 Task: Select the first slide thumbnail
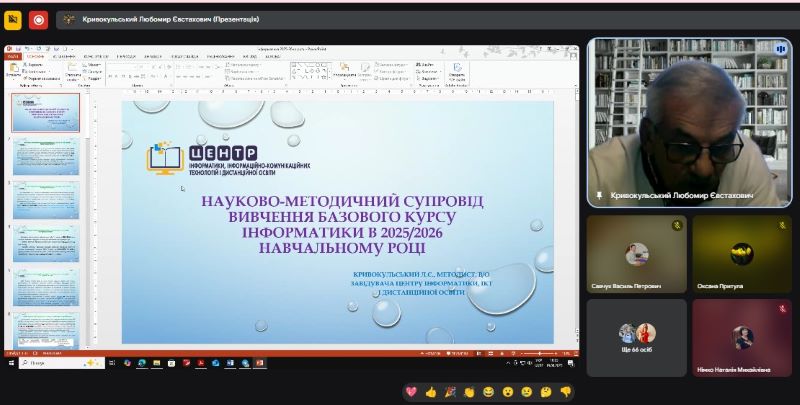pyautogui.click(x=46, y=113)
